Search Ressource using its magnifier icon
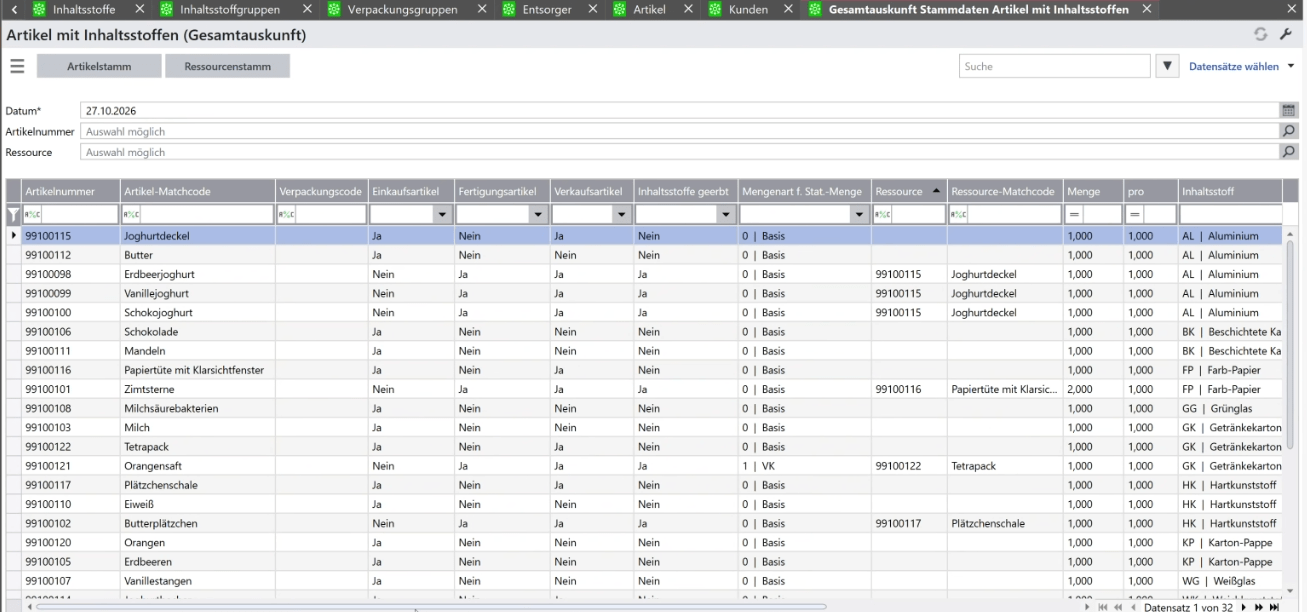The height and width of the screenshot is (612, 1307). coord(1289,152)
